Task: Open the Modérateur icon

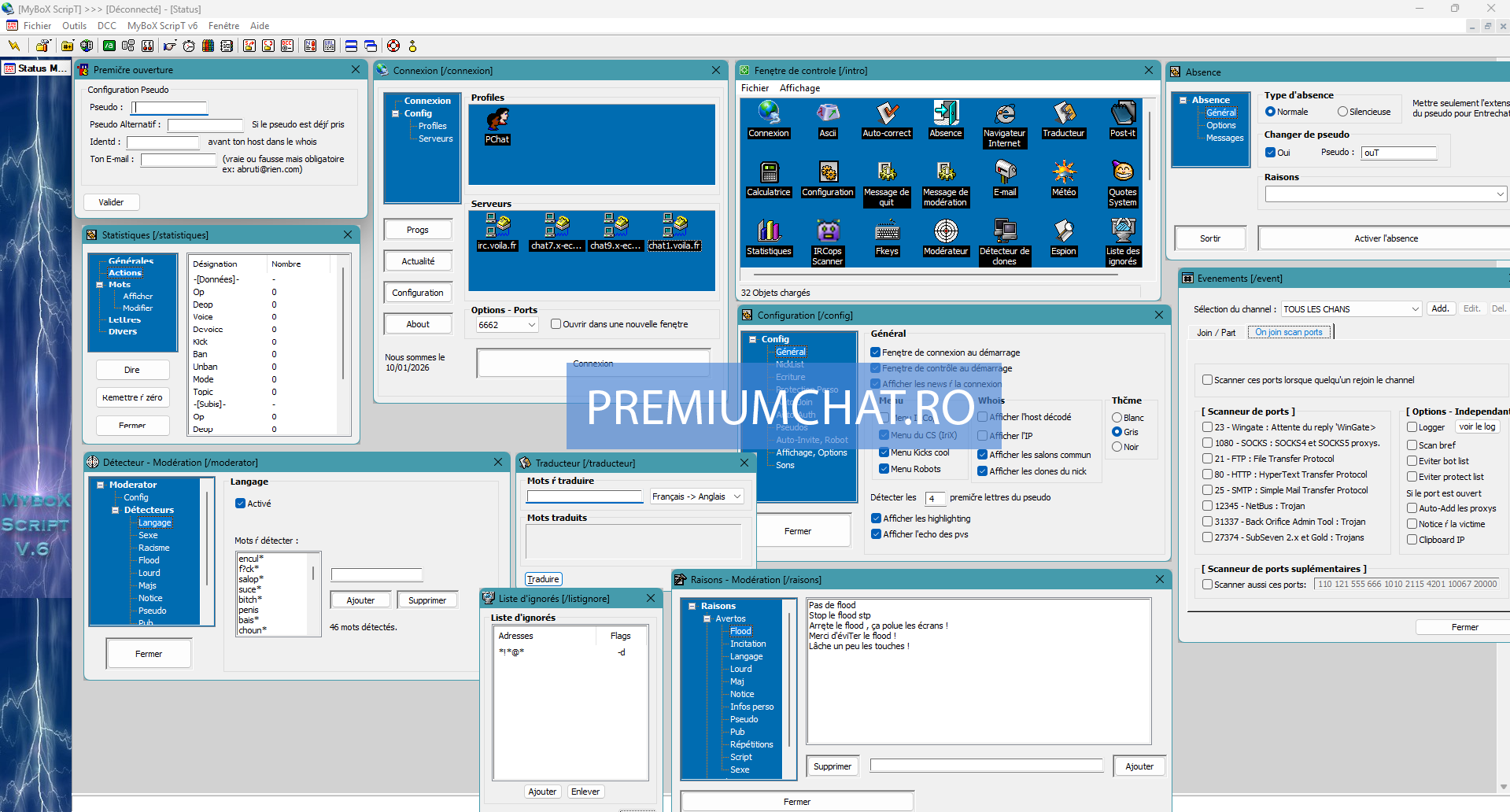Action: (x=946, y=238)
